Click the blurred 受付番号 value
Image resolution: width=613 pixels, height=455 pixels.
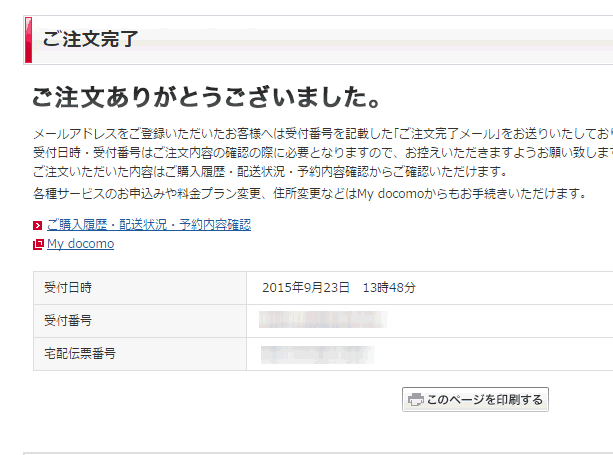(322, 320)
